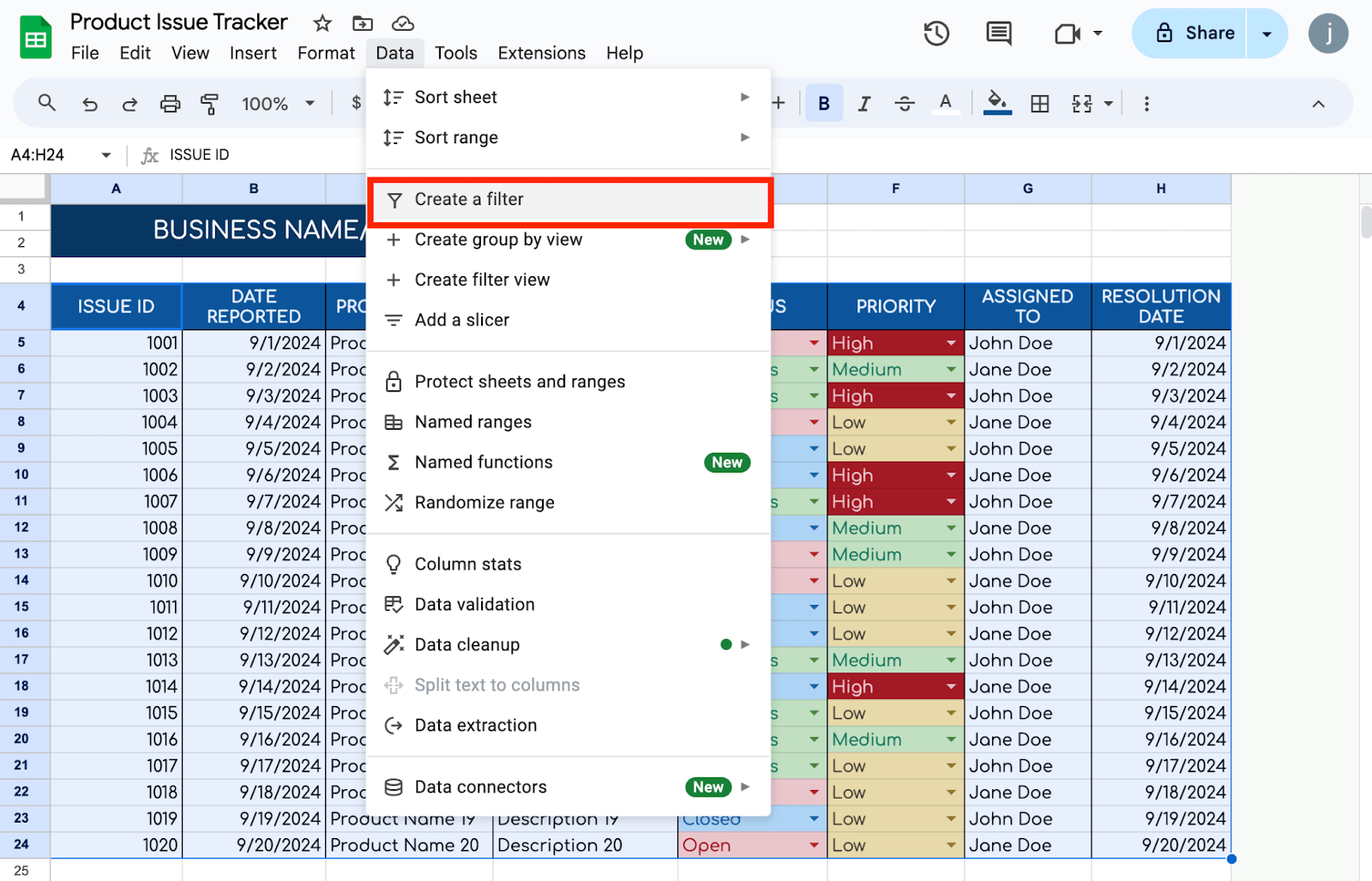Click the star icon beside title
1372x881 pixels.
[322, 23]
